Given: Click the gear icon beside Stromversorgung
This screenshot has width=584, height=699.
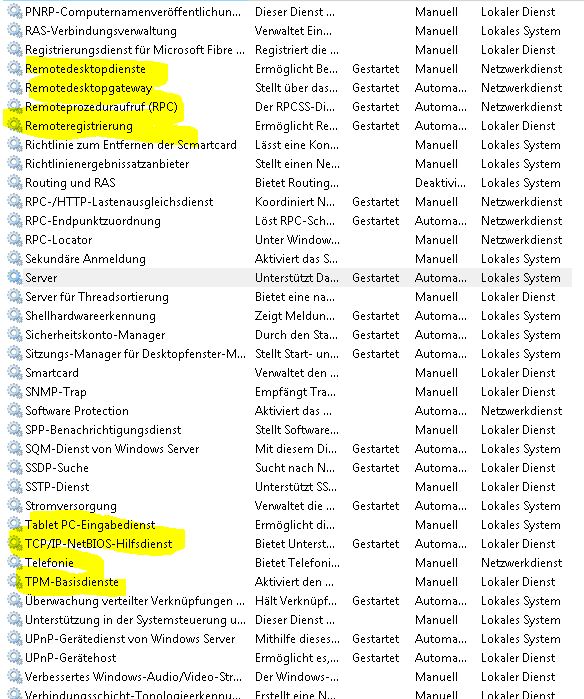Looking at the screenshot, I should click(14, 506).
